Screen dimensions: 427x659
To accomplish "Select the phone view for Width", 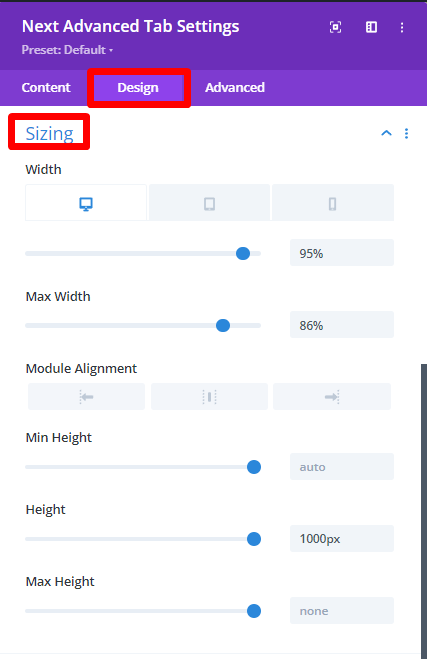I will click(x=332, y=203).
